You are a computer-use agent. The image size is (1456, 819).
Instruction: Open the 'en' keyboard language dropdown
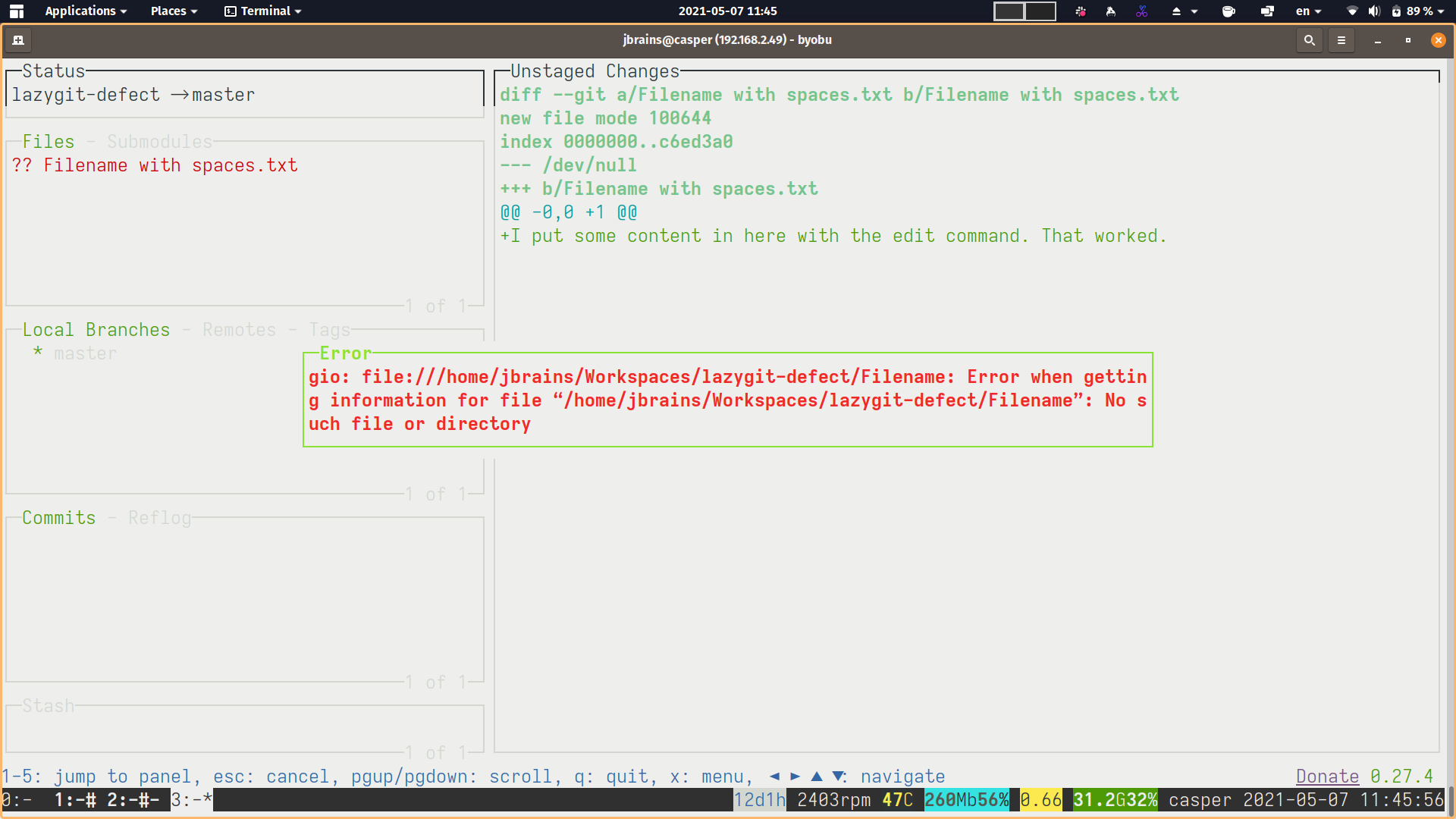1307,11
